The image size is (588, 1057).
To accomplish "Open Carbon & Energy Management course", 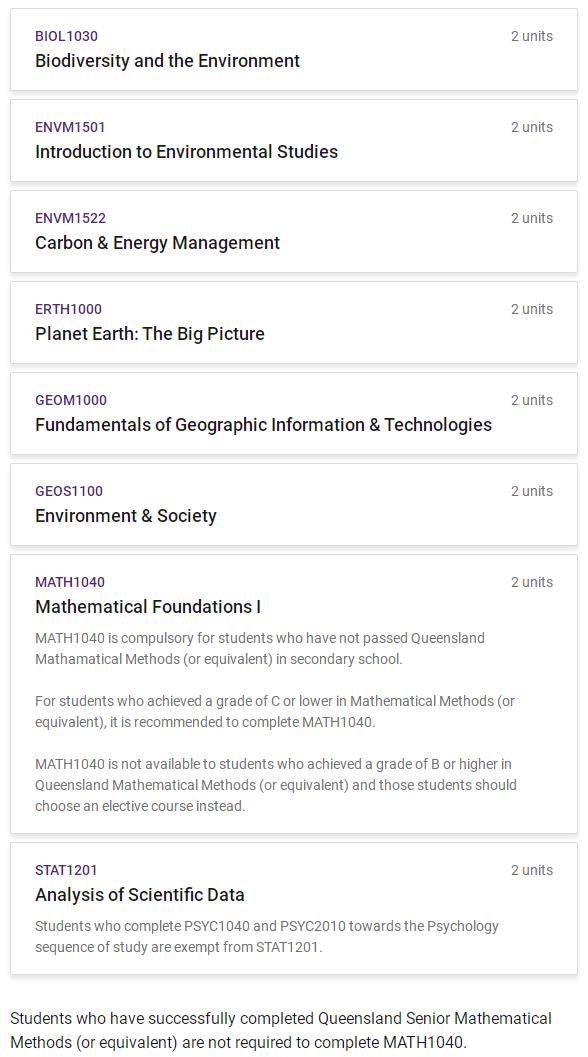I will 157,243.
